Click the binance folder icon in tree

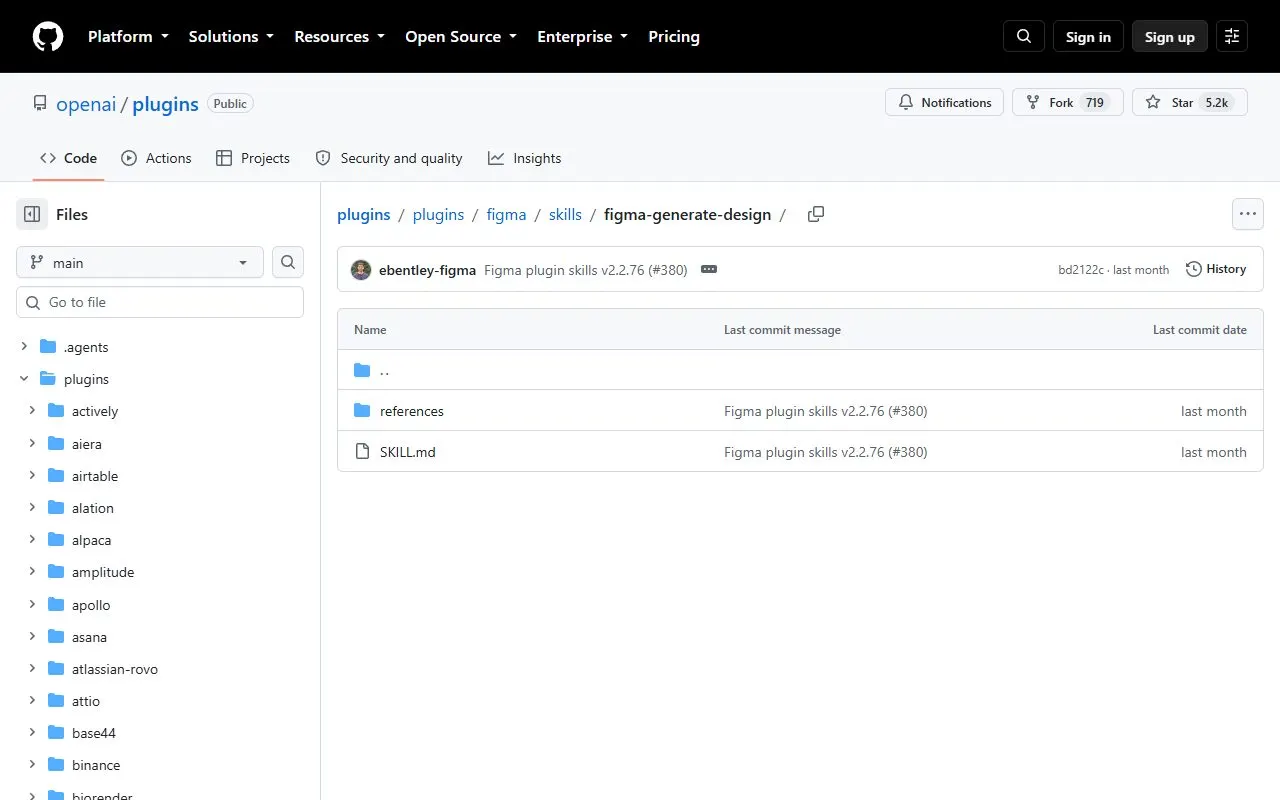55,765
